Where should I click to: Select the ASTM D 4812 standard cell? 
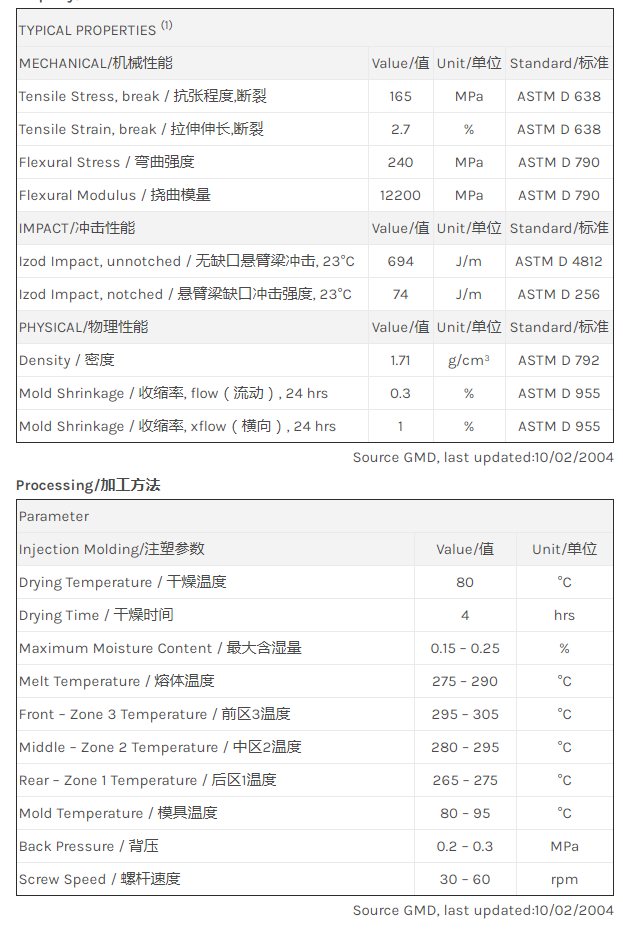pos(559,262)
